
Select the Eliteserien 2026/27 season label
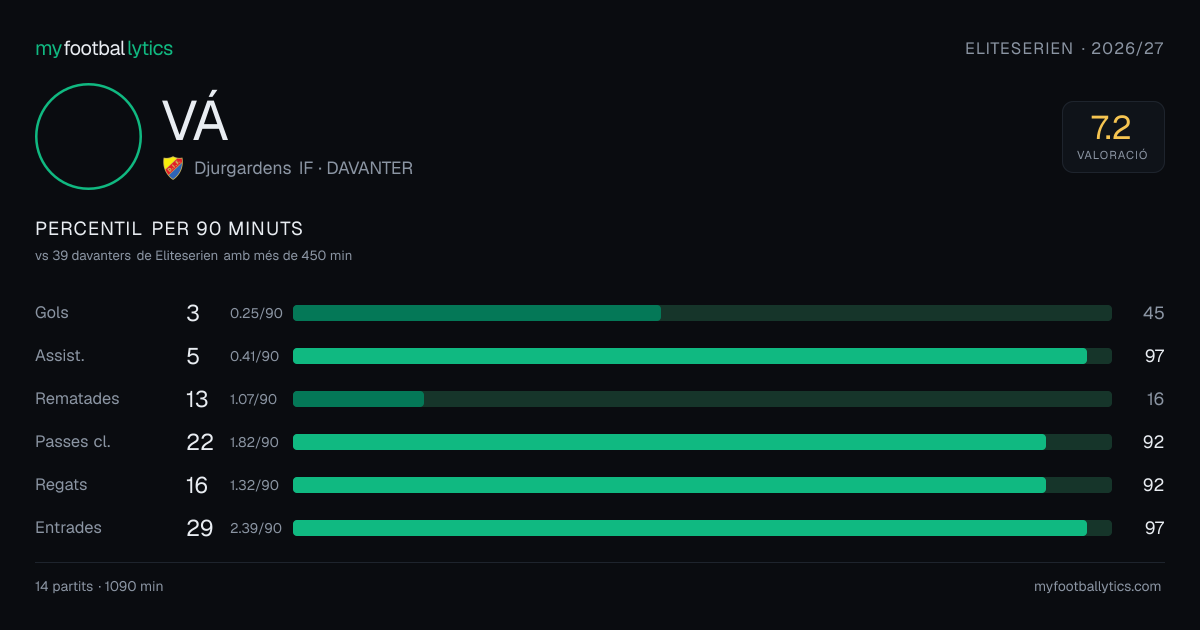click(1065, 48)
